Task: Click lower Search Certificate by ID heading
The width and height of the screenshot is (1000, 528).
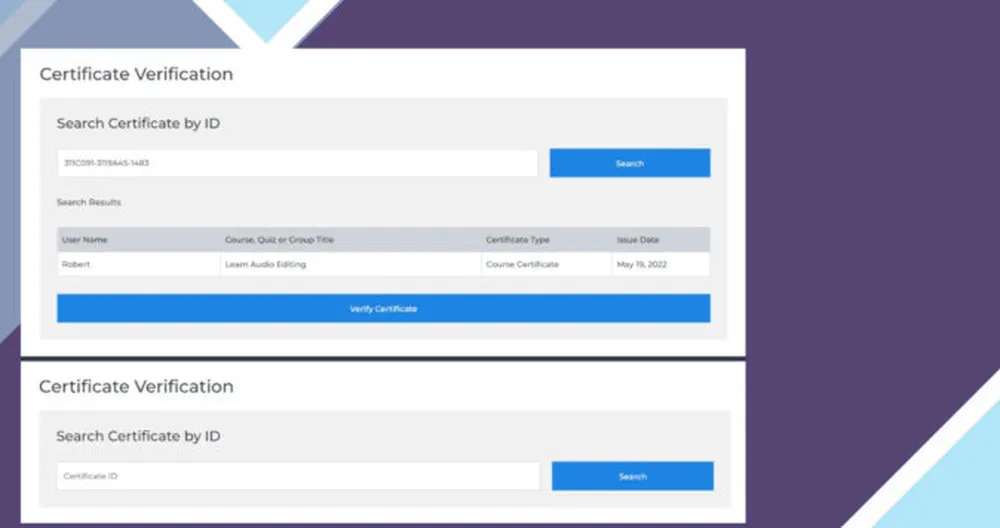Action: (x=139, y=436)
